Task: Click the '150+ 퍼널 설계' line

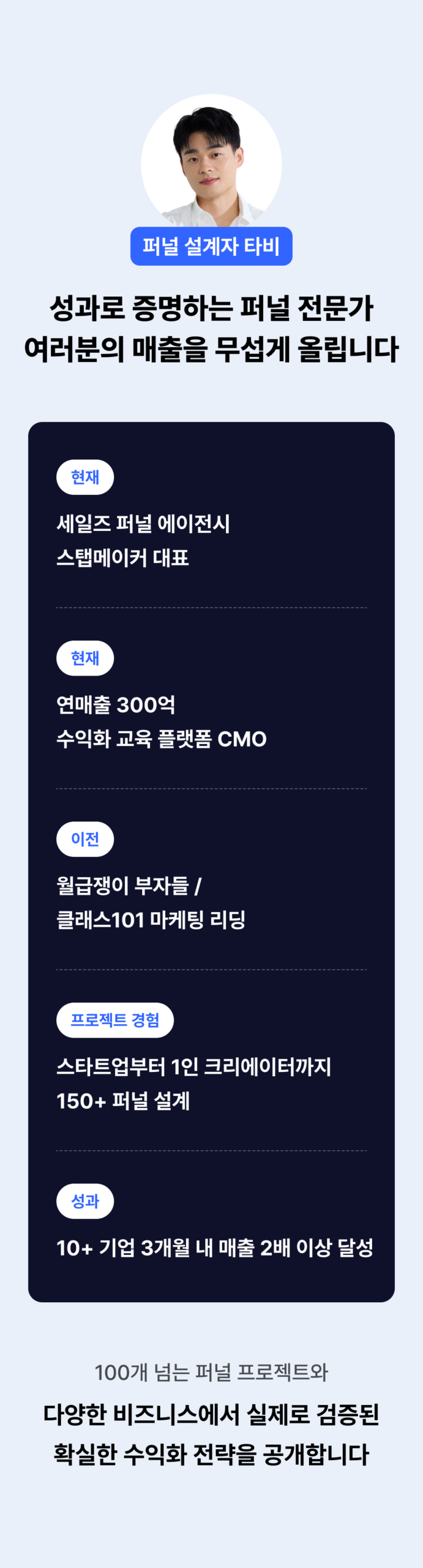Action: click(x=123, y=1101)
